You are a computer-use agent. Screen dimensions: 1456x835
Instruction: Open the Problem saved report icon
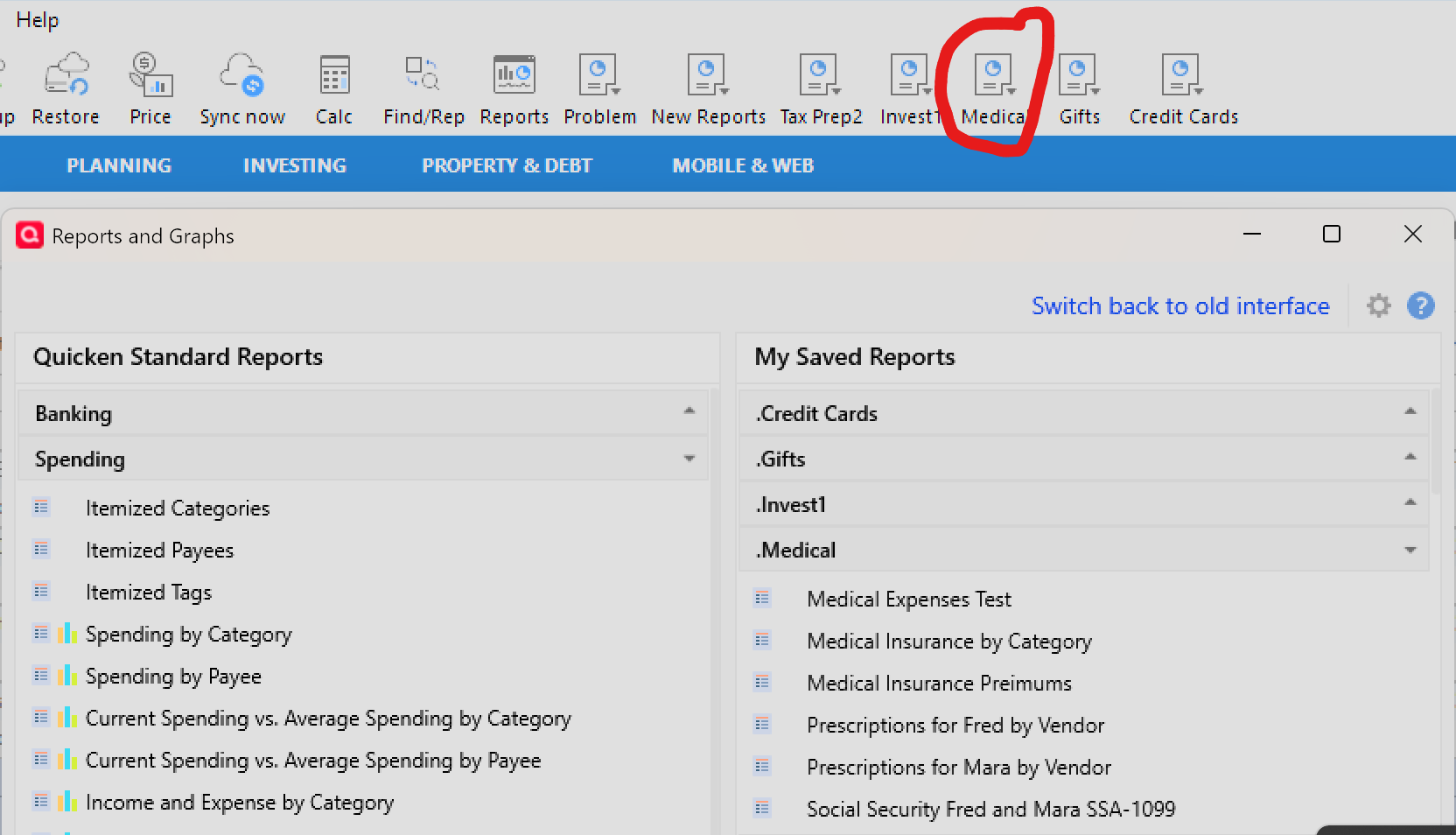pyautogui.click(x=599, y=75)
